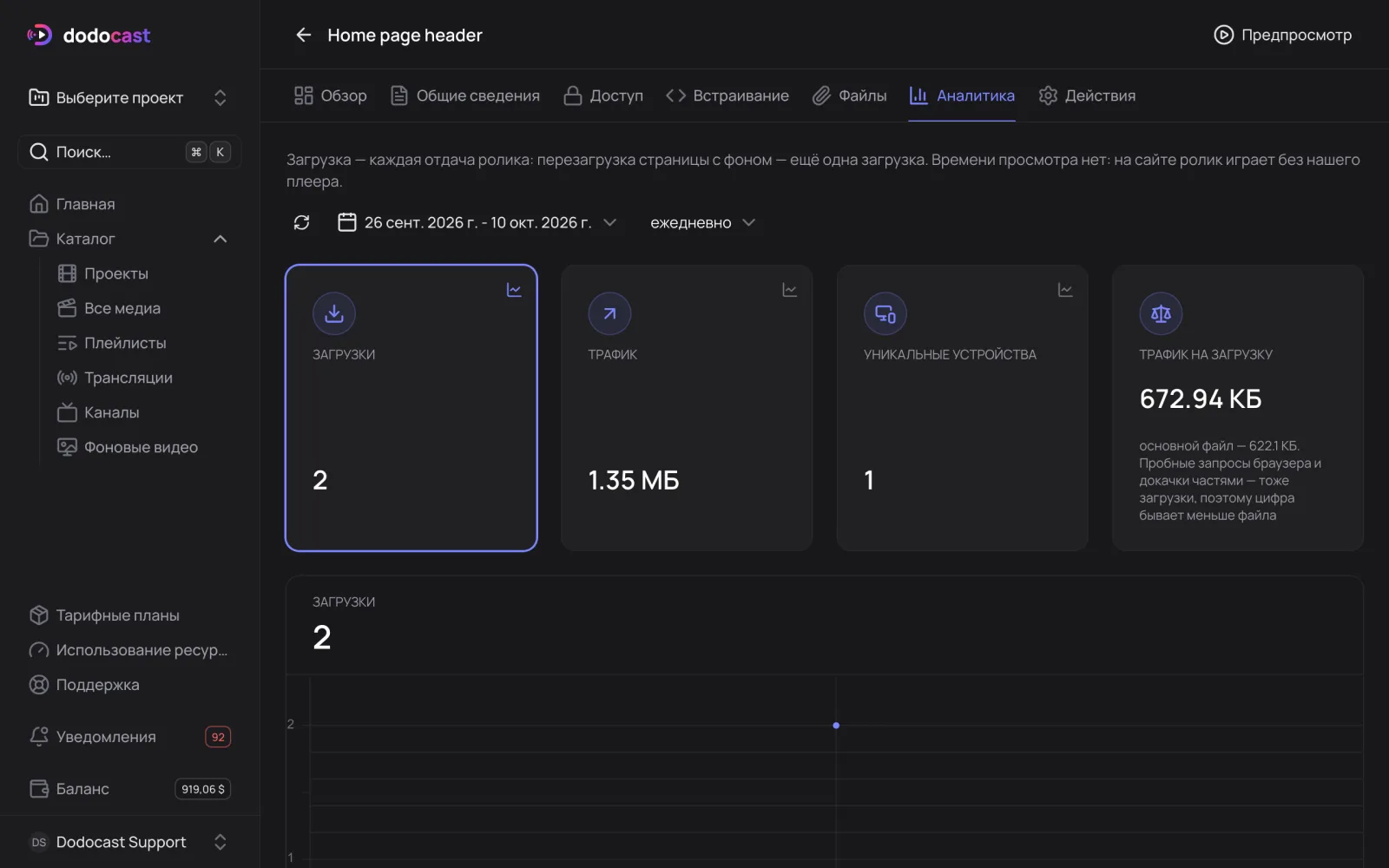
Task: Go back using the arrow next to Home page header
Action: (x=303, y=35)
